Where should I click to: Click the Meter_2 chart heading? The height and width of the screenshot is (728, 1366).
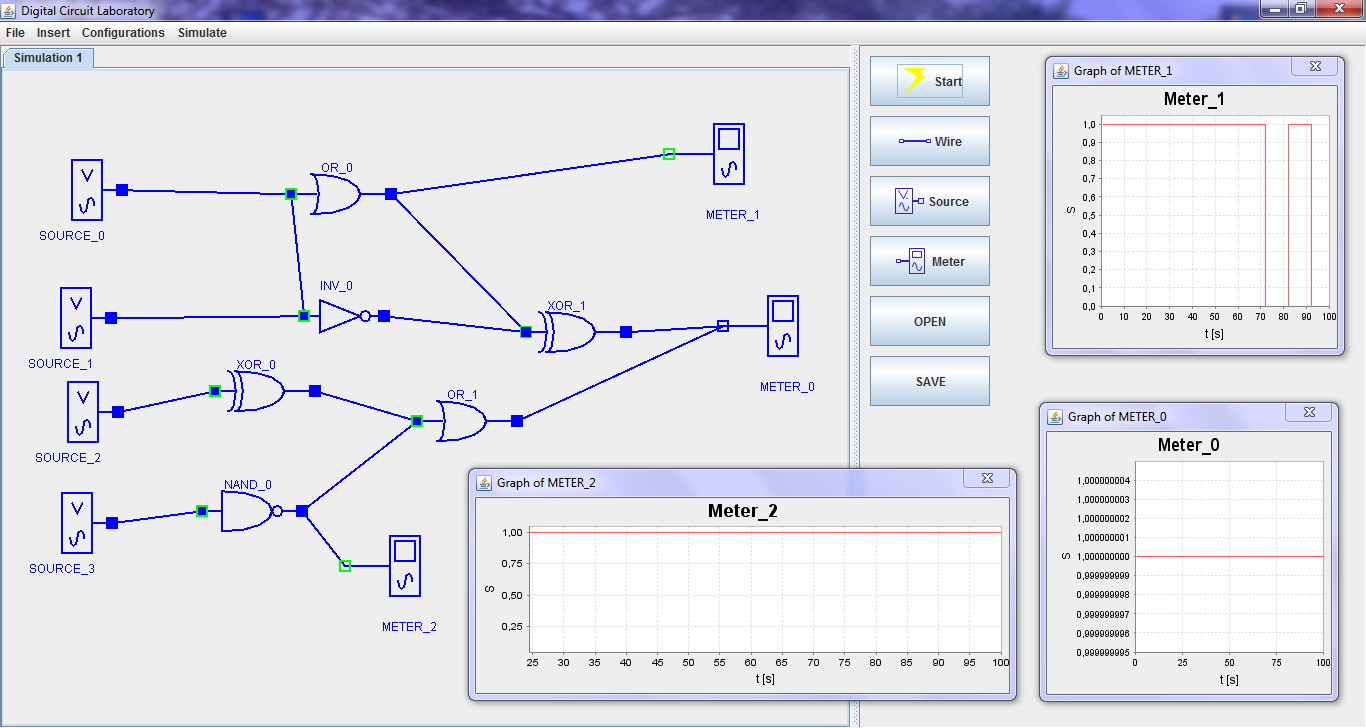(x=743, y=511)
